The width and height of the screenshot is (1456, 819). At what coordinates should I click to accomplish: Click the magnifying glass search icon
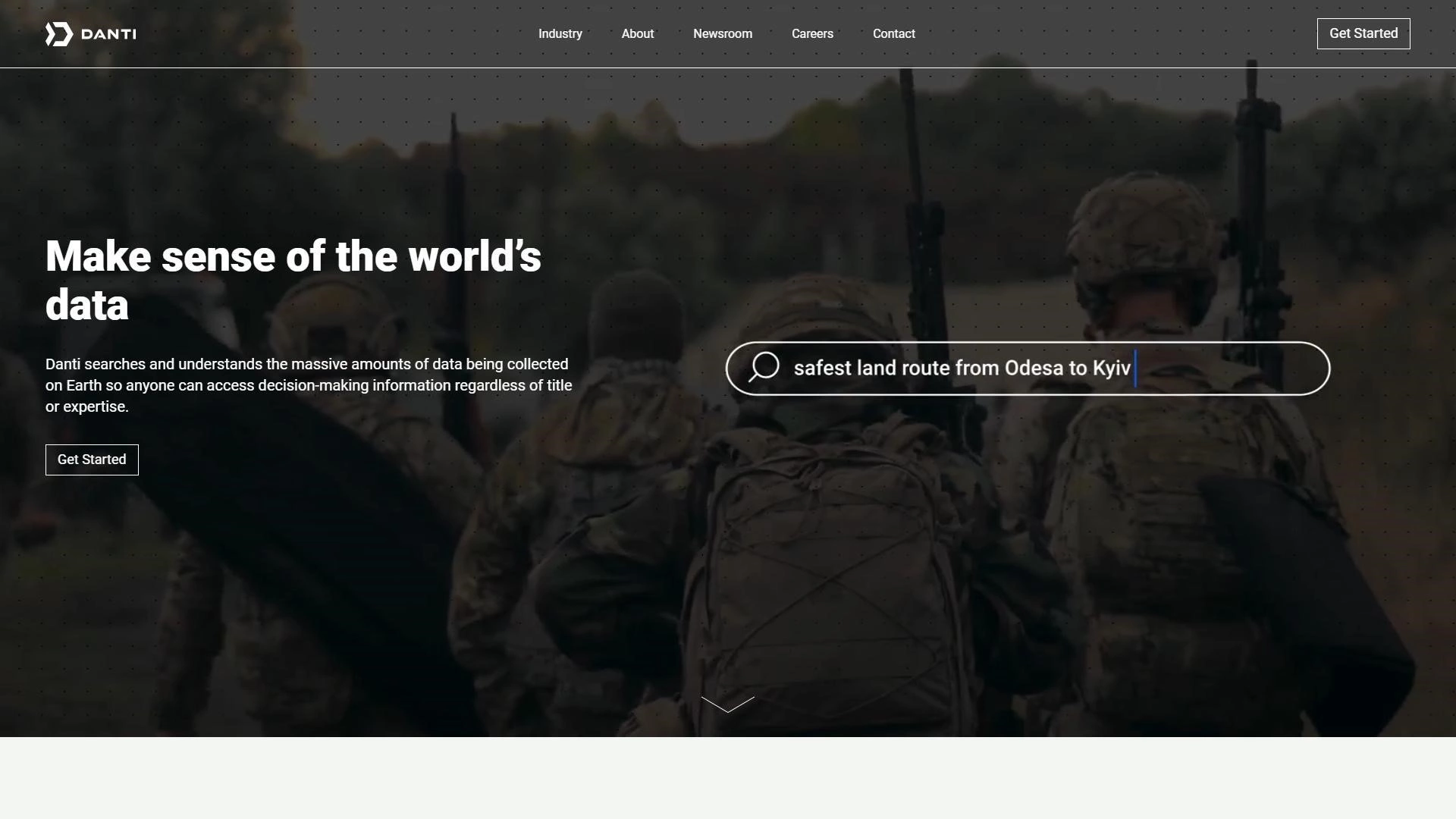click(x=764, y=367)
